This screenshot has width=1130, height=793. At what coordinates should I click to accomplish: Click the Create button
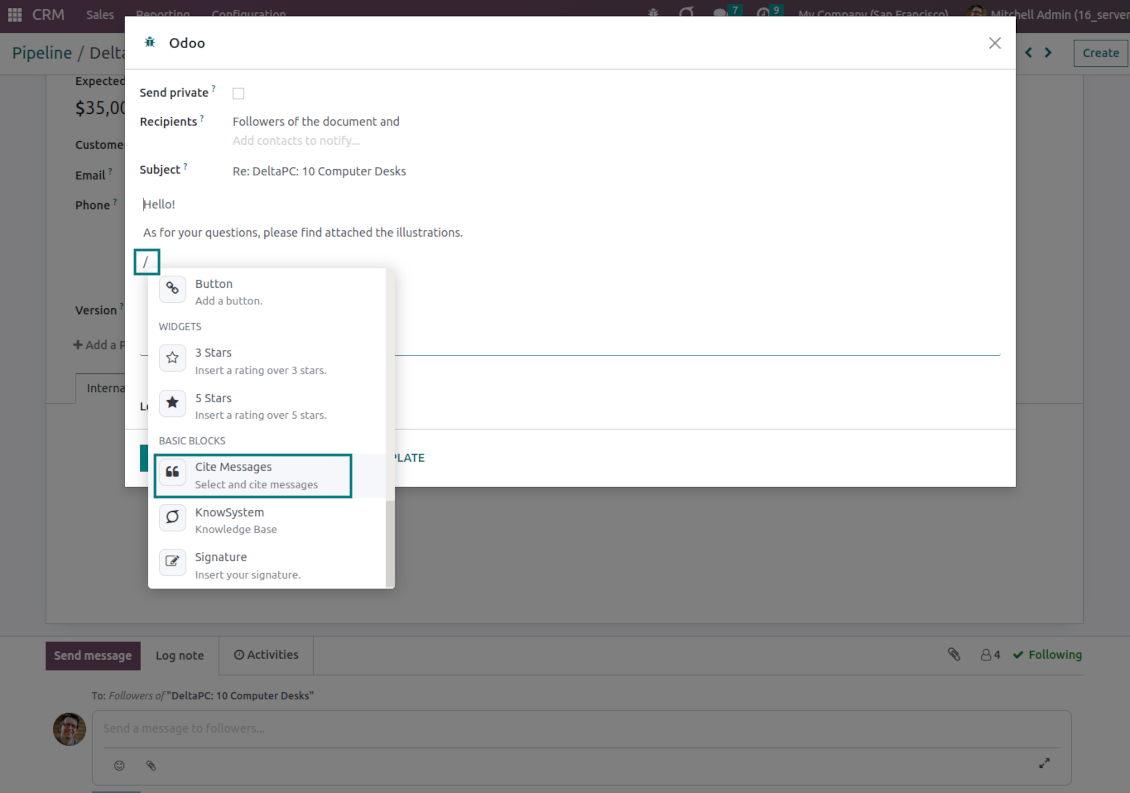point(1100,53)
